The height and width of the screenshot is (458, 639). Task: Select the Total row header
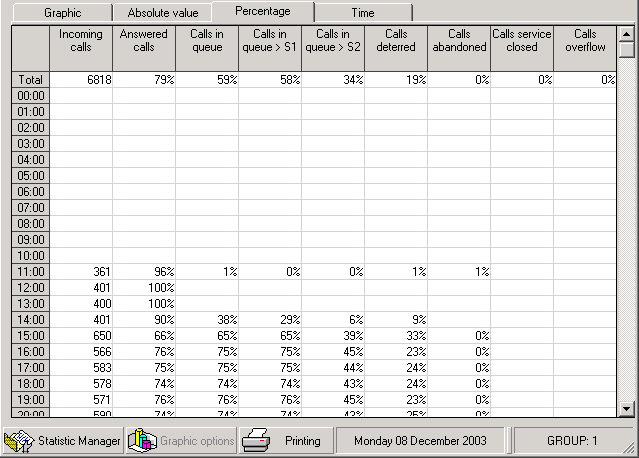coord(31,79)
